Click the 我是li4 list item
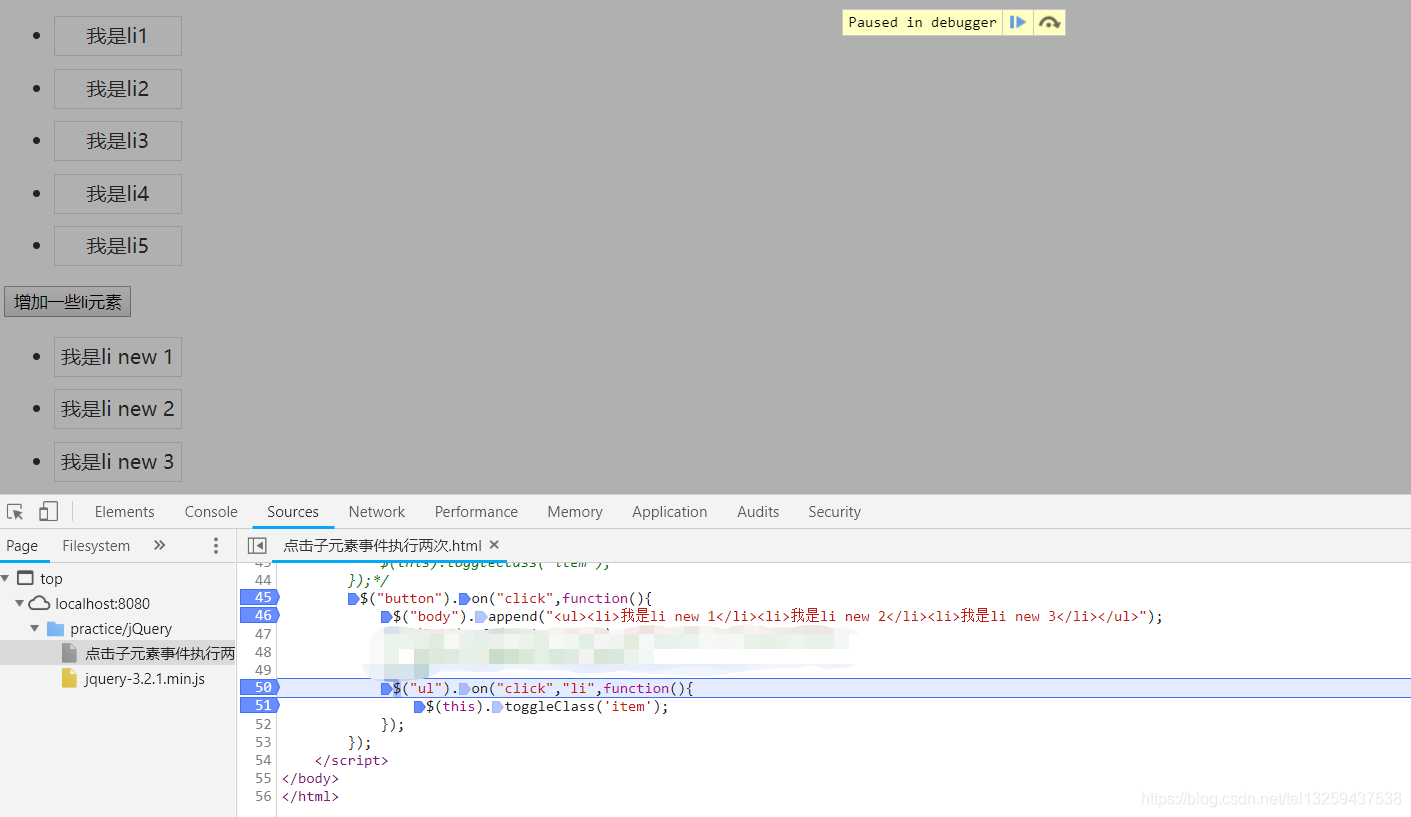 click(118, 194)
